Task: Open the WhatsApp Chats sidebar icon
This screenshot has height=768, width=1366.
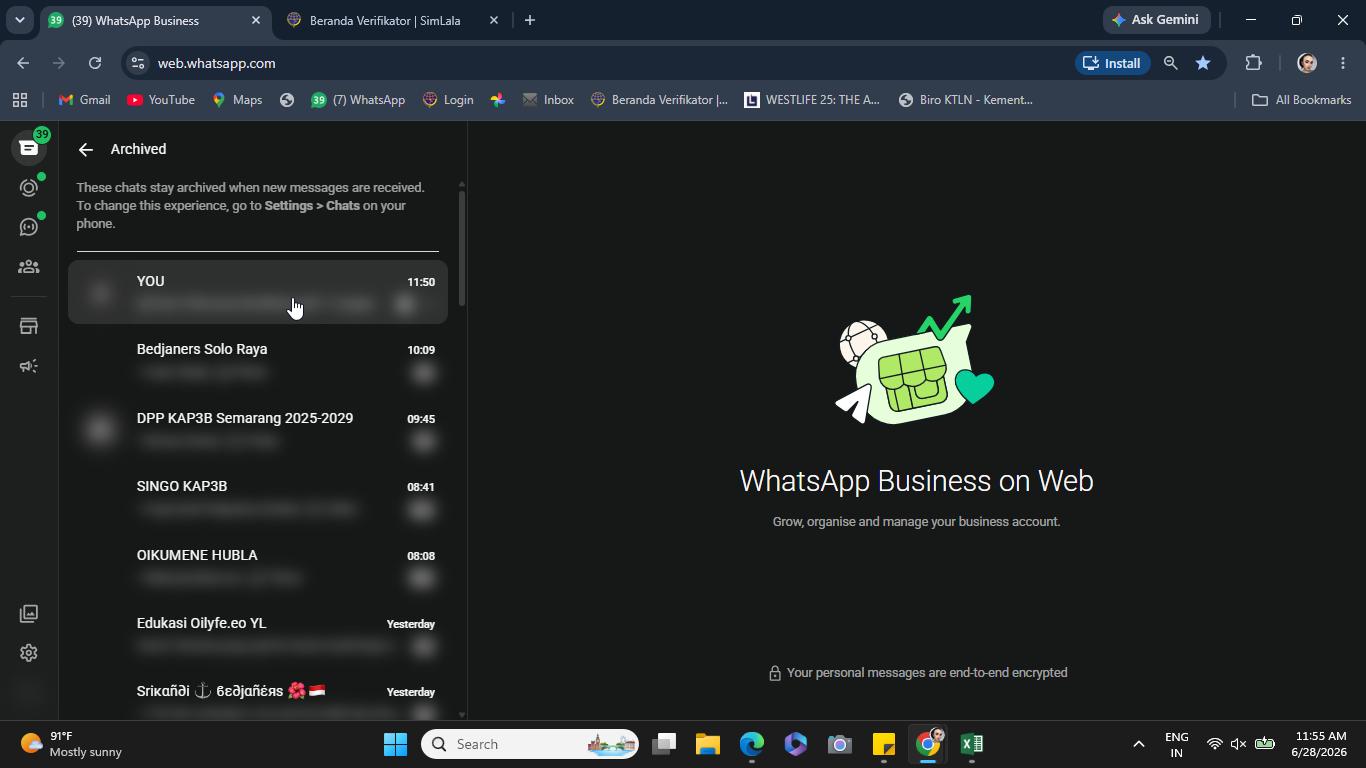Action: click(29, 148)
